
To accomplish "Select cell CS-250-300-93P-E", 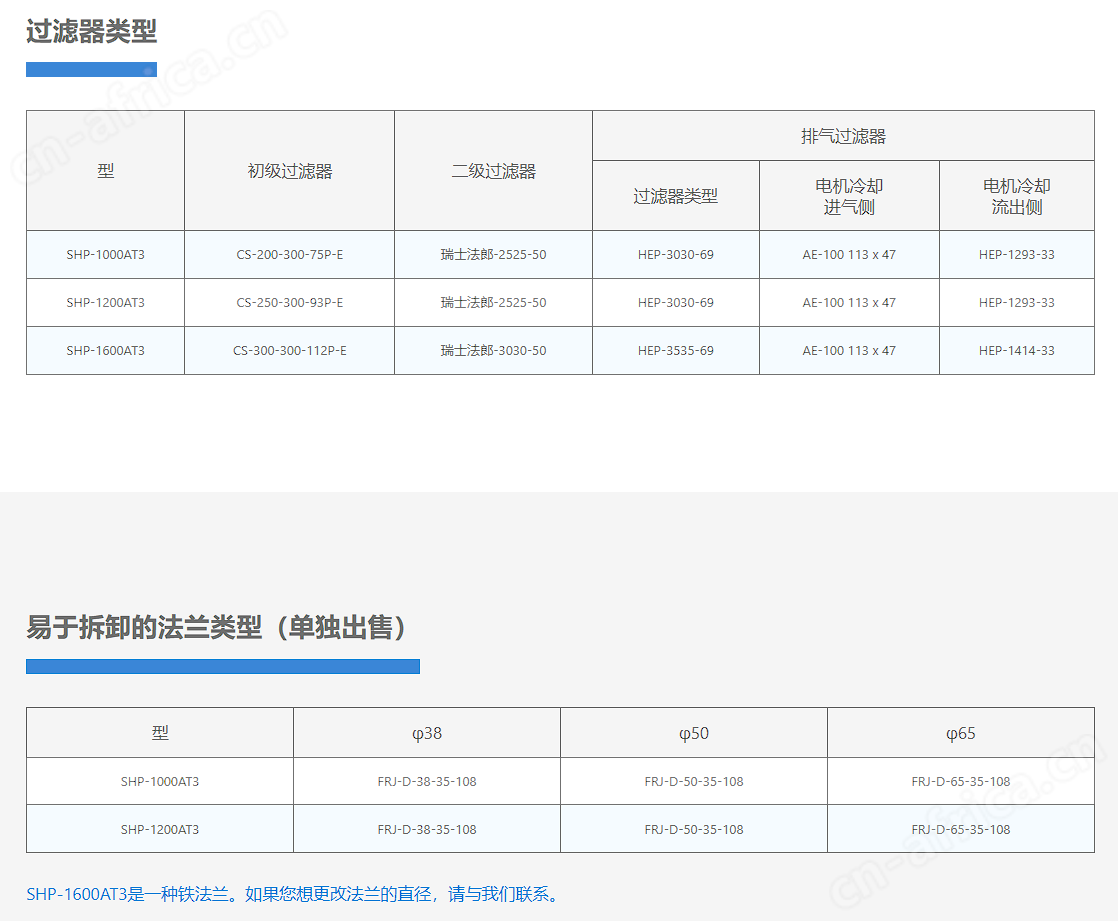I will coord(289,302).
